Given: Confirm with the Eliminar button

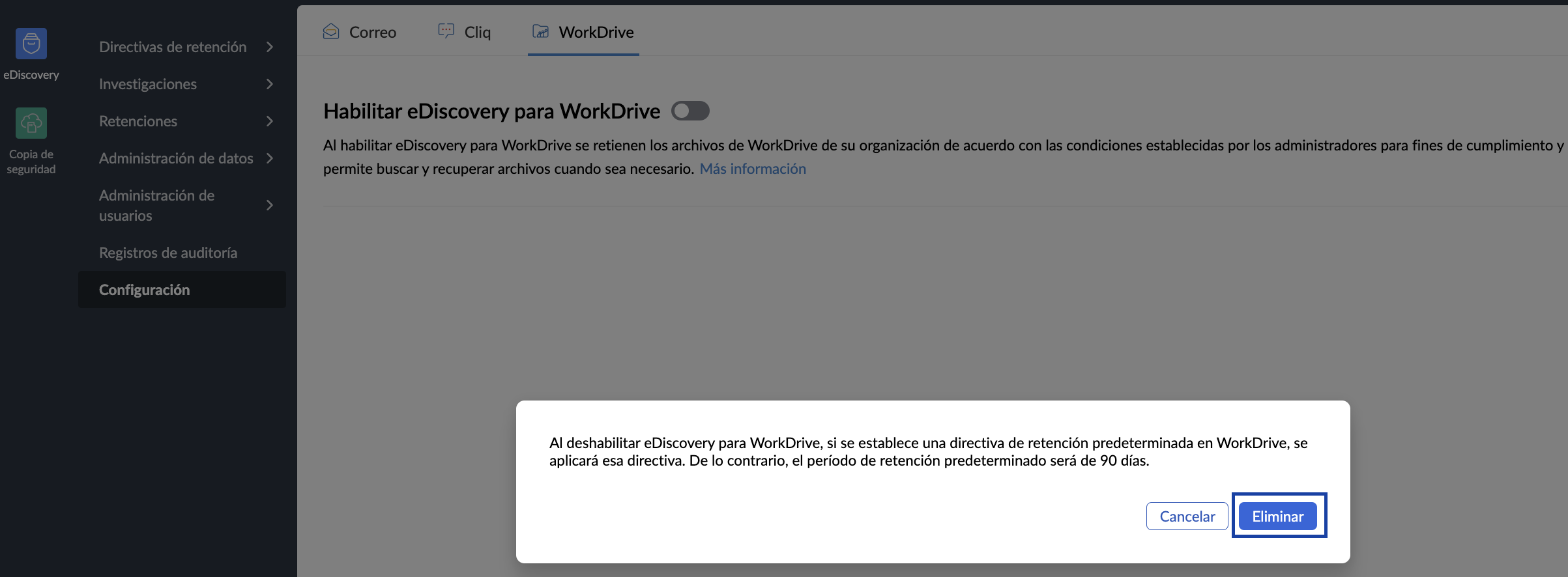Looking at the screenshot, I should pyautogui.click(x=1278, y=516).
